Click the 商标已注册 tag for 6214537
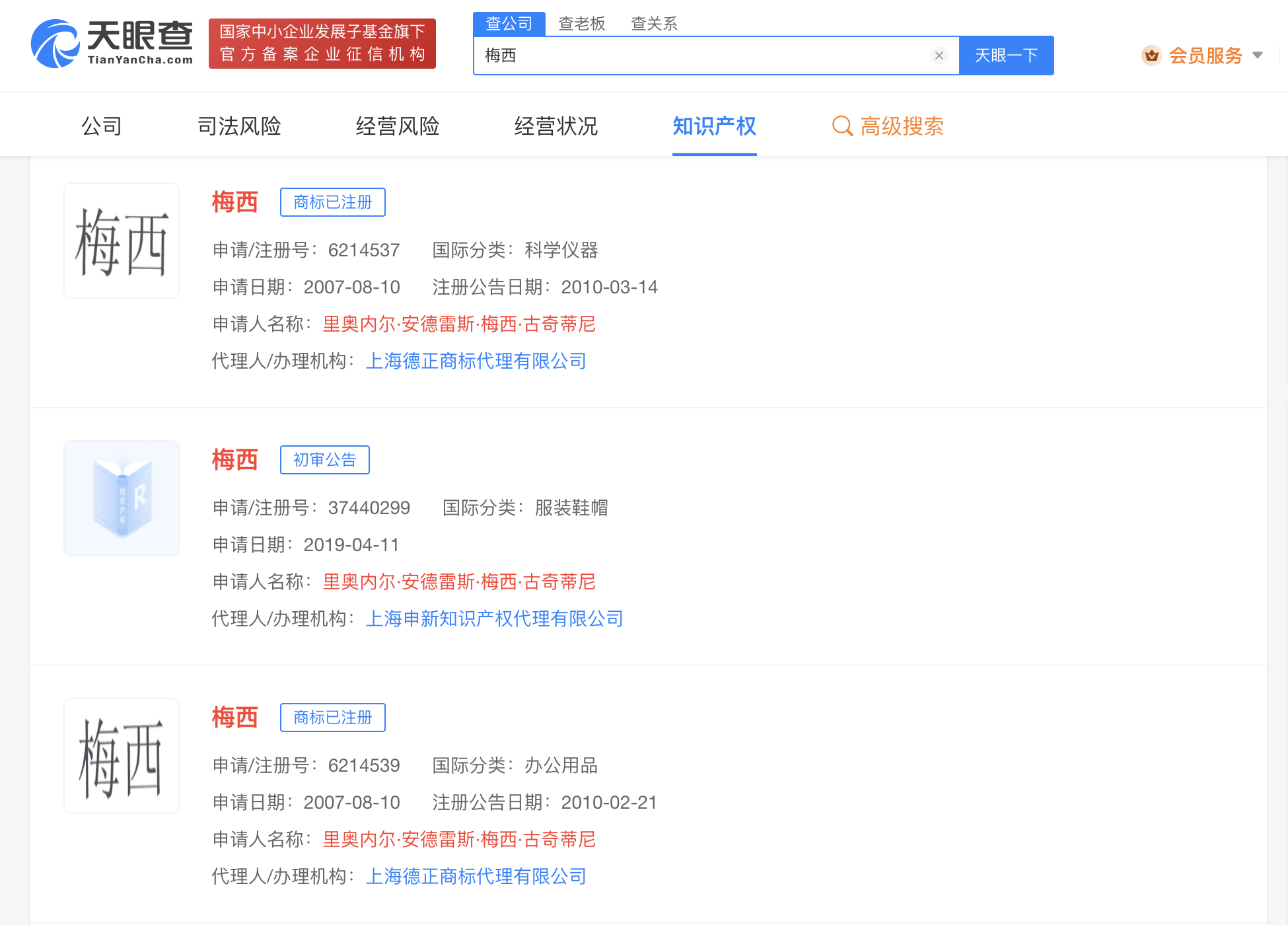Screen dimensions: 1288x925 333,202
